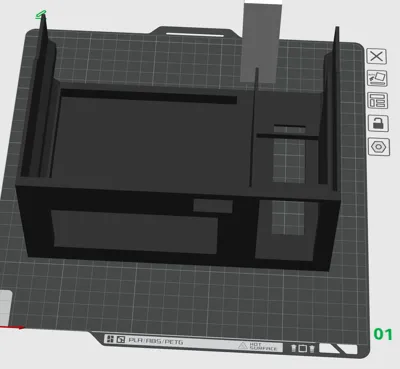
Task: Select the thin vertical divider wall
Action: (253, 128)
